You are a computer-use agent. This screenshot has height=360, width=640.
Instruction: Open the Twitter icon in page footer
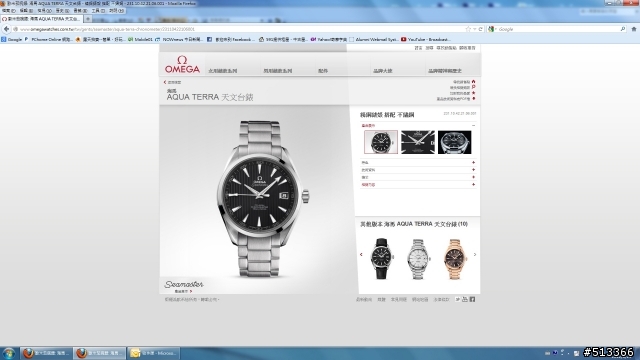point(458,299)
